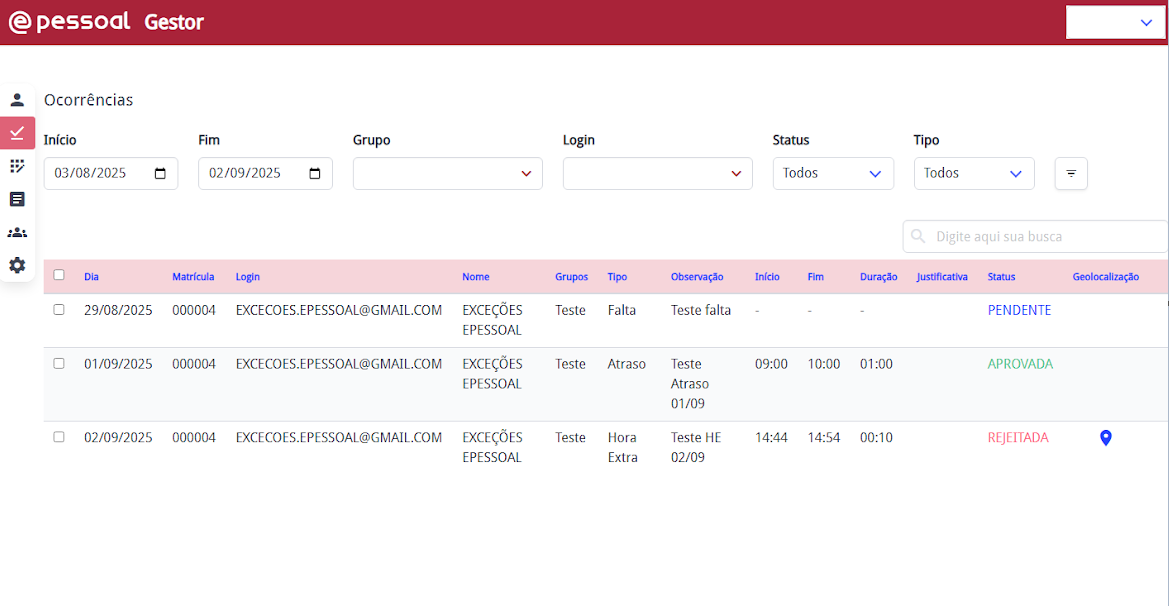
Task: Open the reports document icon in sidebar
Action: 17,199
